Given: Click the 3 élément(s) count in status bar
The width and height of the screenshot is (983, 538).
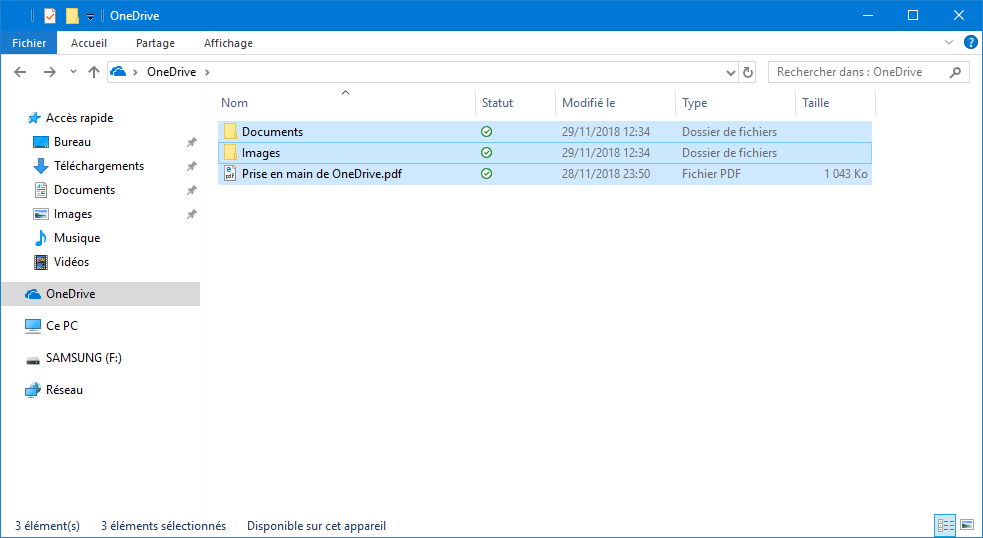Looking at the screenshot, I should click(x=48, y=526).
